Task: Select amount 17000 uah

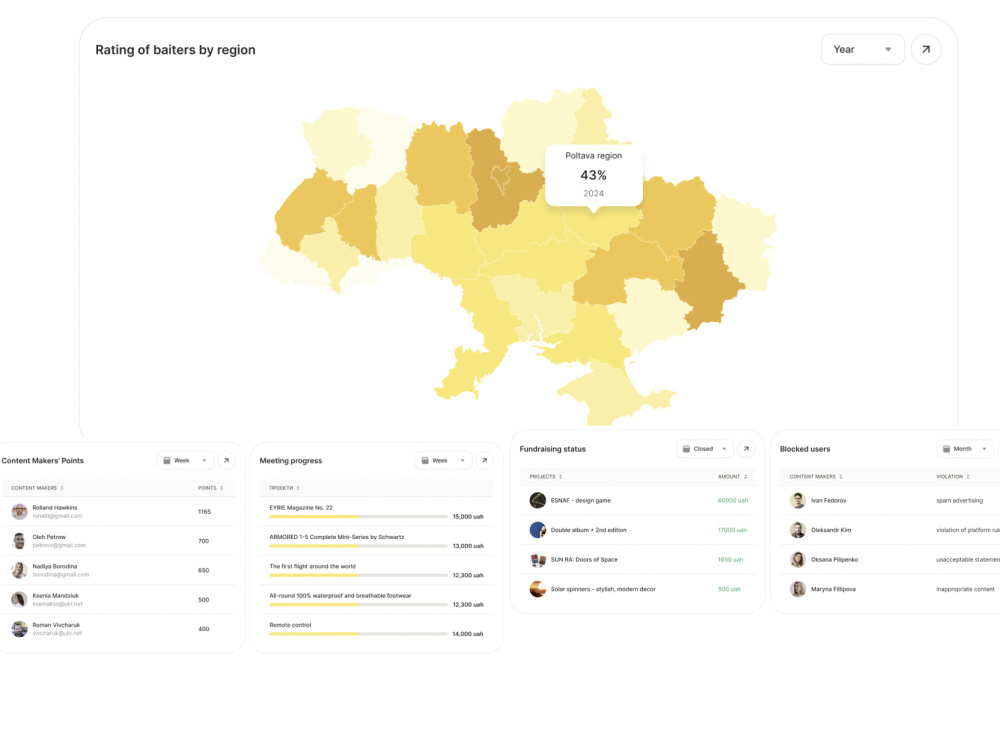Action: [x=732, y=530]
